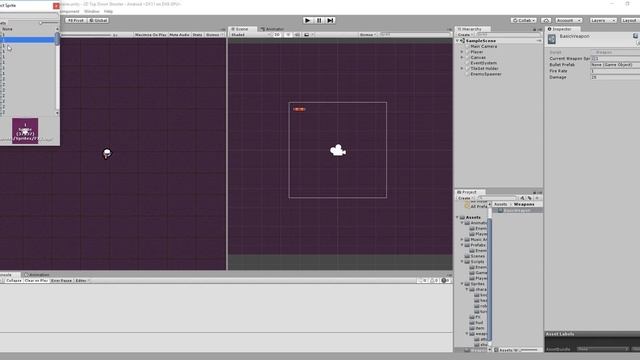Collapse the Scripts folder in Project tree
This screenshot has width=640, height=360.
click(x=462, y=262)
